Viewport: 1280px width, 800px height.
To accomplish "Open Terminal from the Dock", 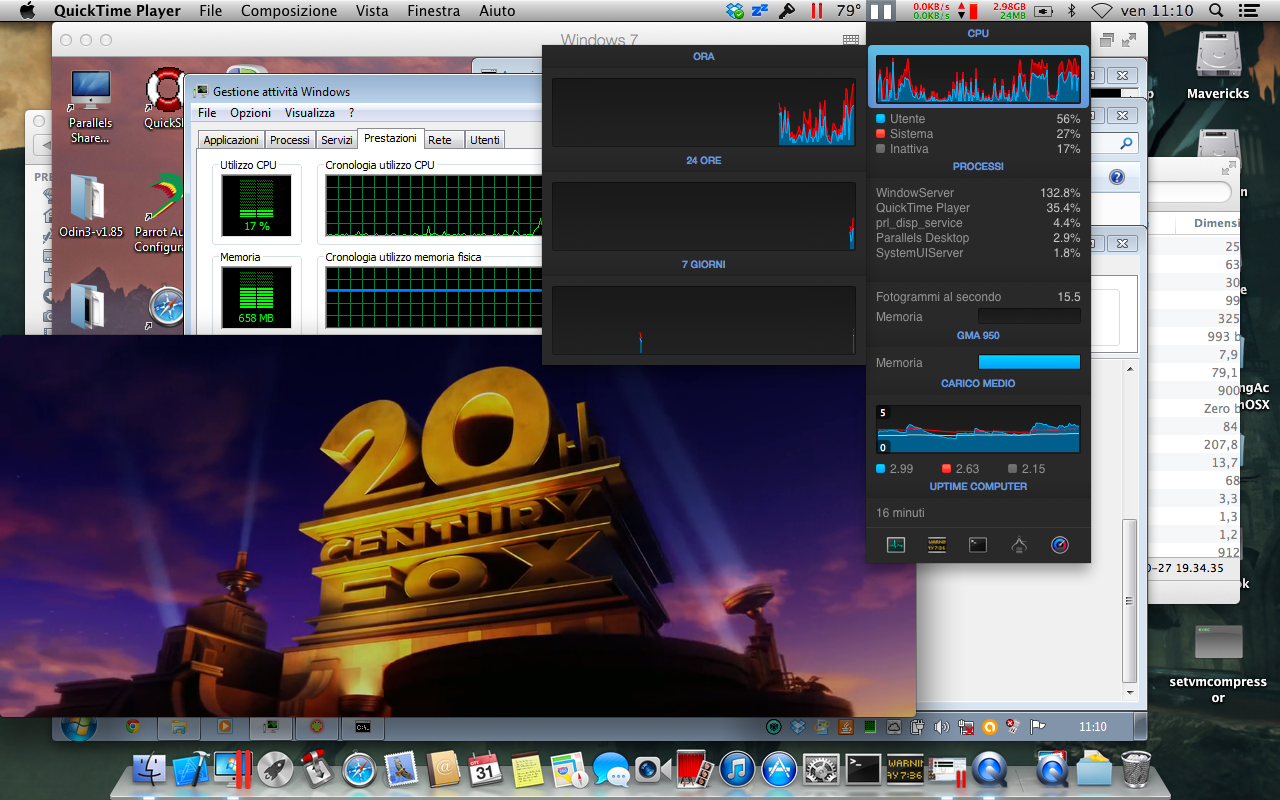I will [863, 768].
